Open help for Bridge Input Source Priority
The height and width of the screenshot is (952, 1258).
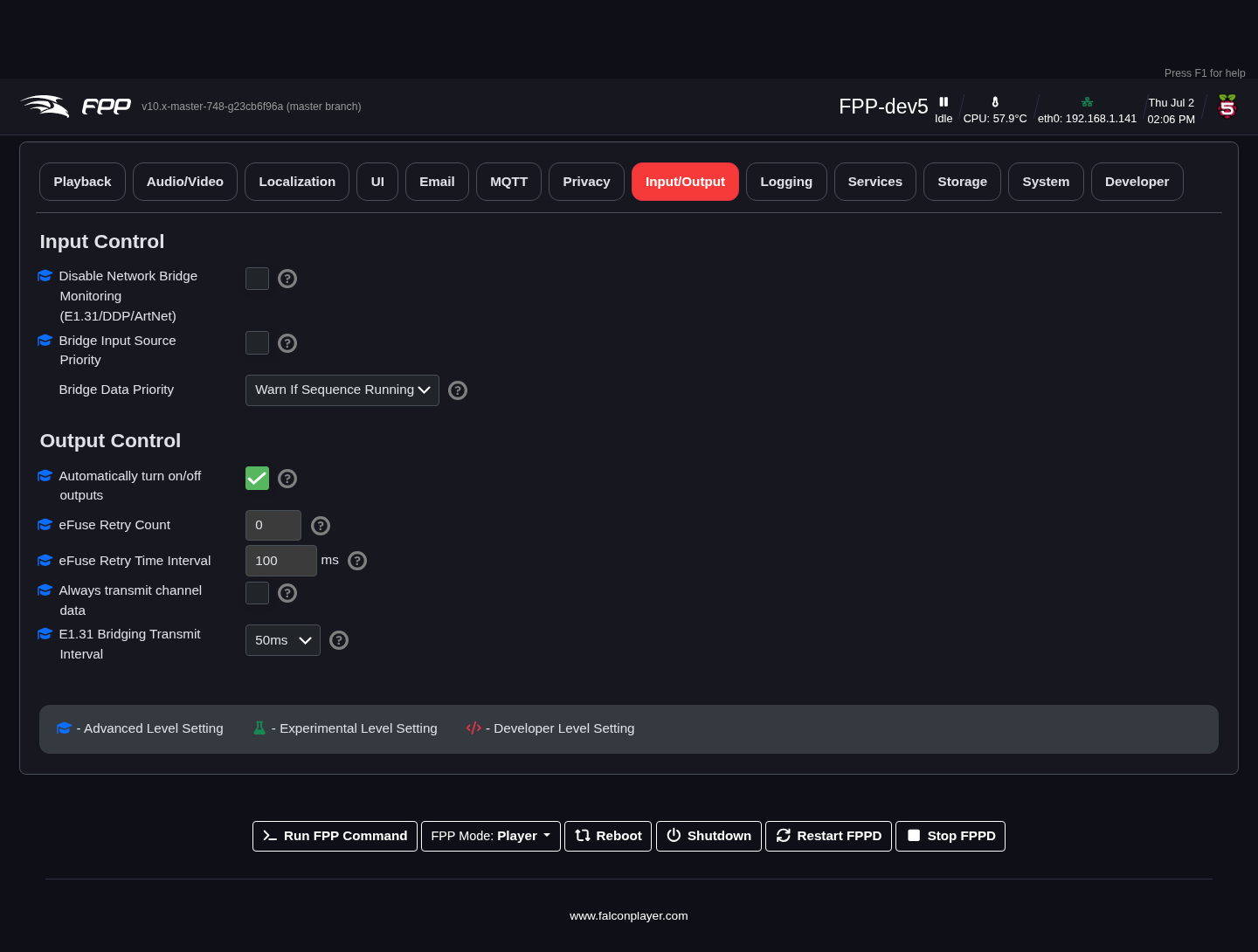click(x=287, y=343)
